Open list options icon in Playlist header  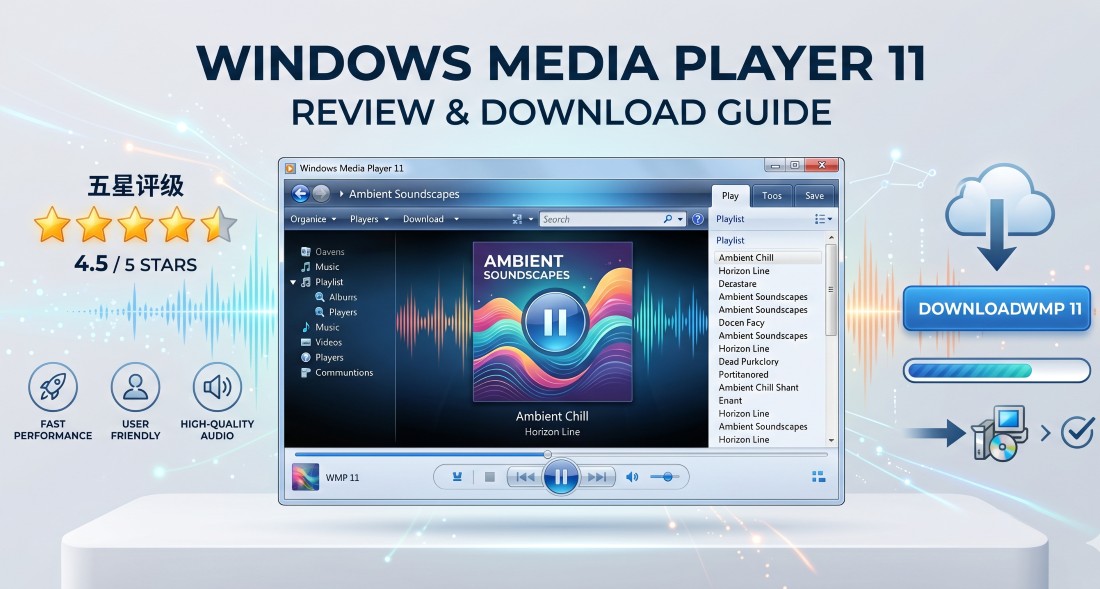tap(821, 219)
